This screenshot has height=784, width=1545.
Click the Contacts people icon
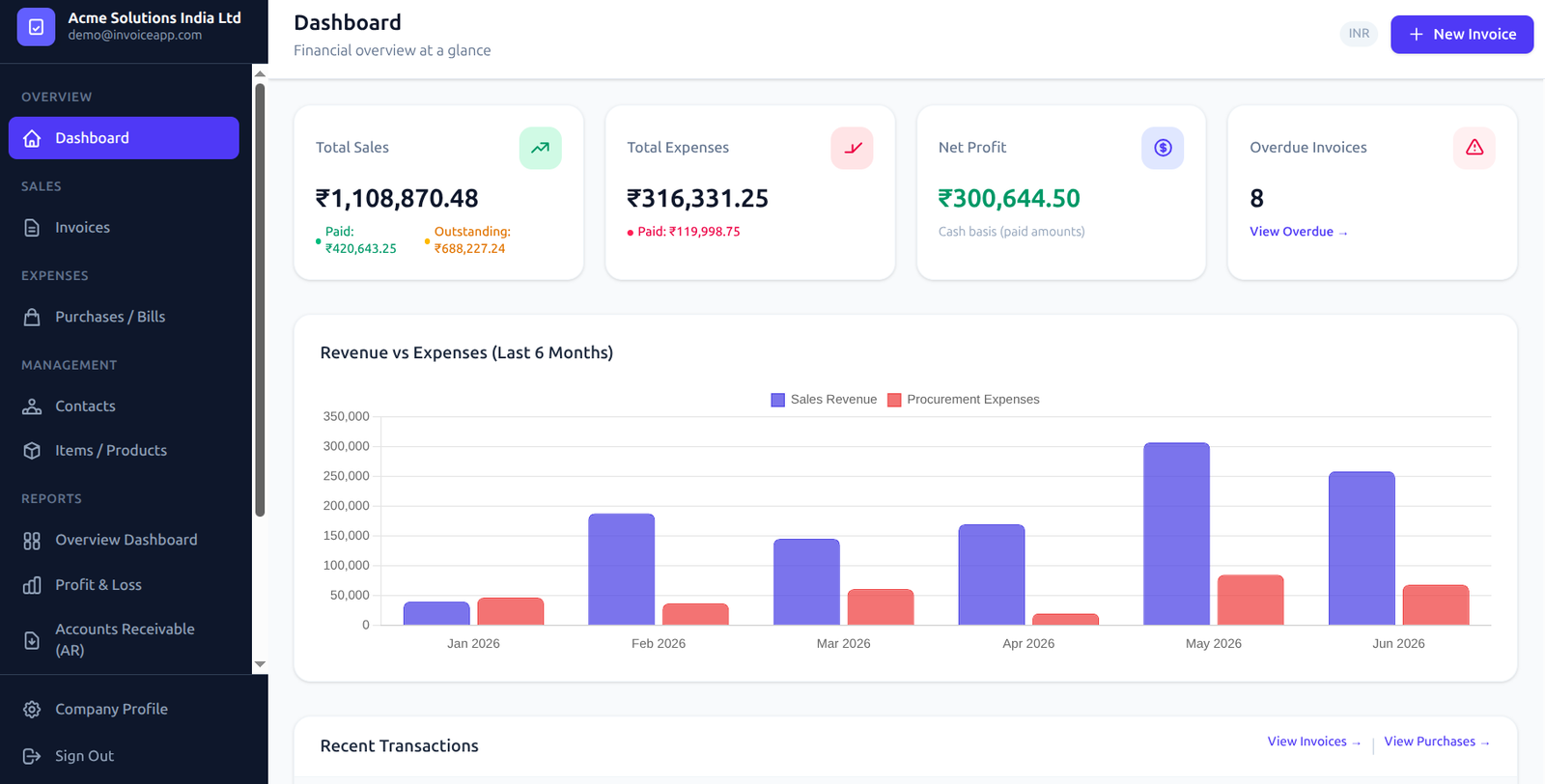click(x=32, y=406)
